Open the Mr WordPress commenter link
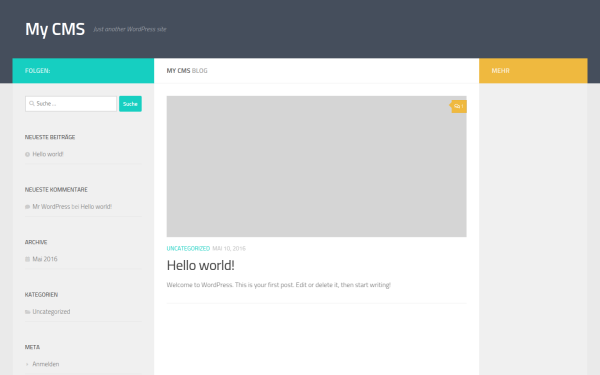This screenshot has height=375, width=600. (x=51, y=207)
